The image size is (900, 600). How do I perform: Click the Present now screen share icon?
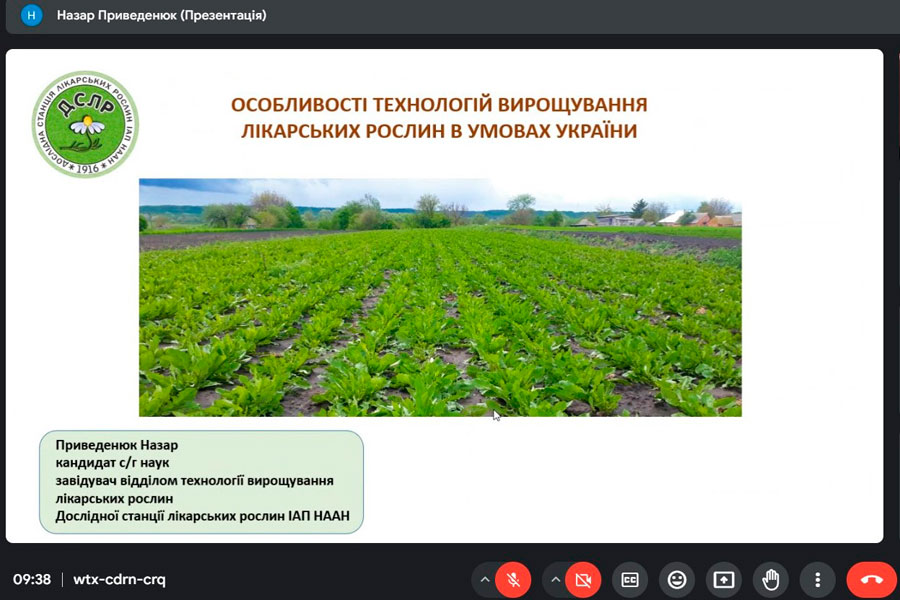click(724, 580)
